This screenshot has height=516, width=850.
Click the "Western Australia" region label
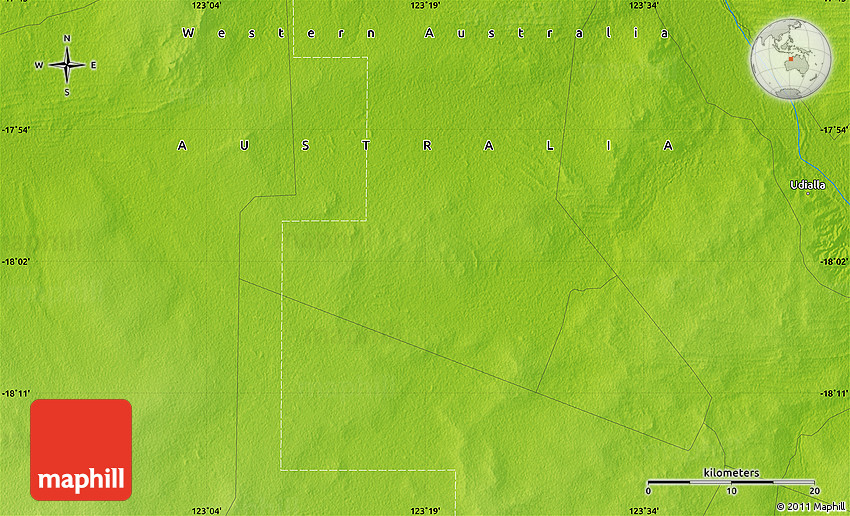426,33
